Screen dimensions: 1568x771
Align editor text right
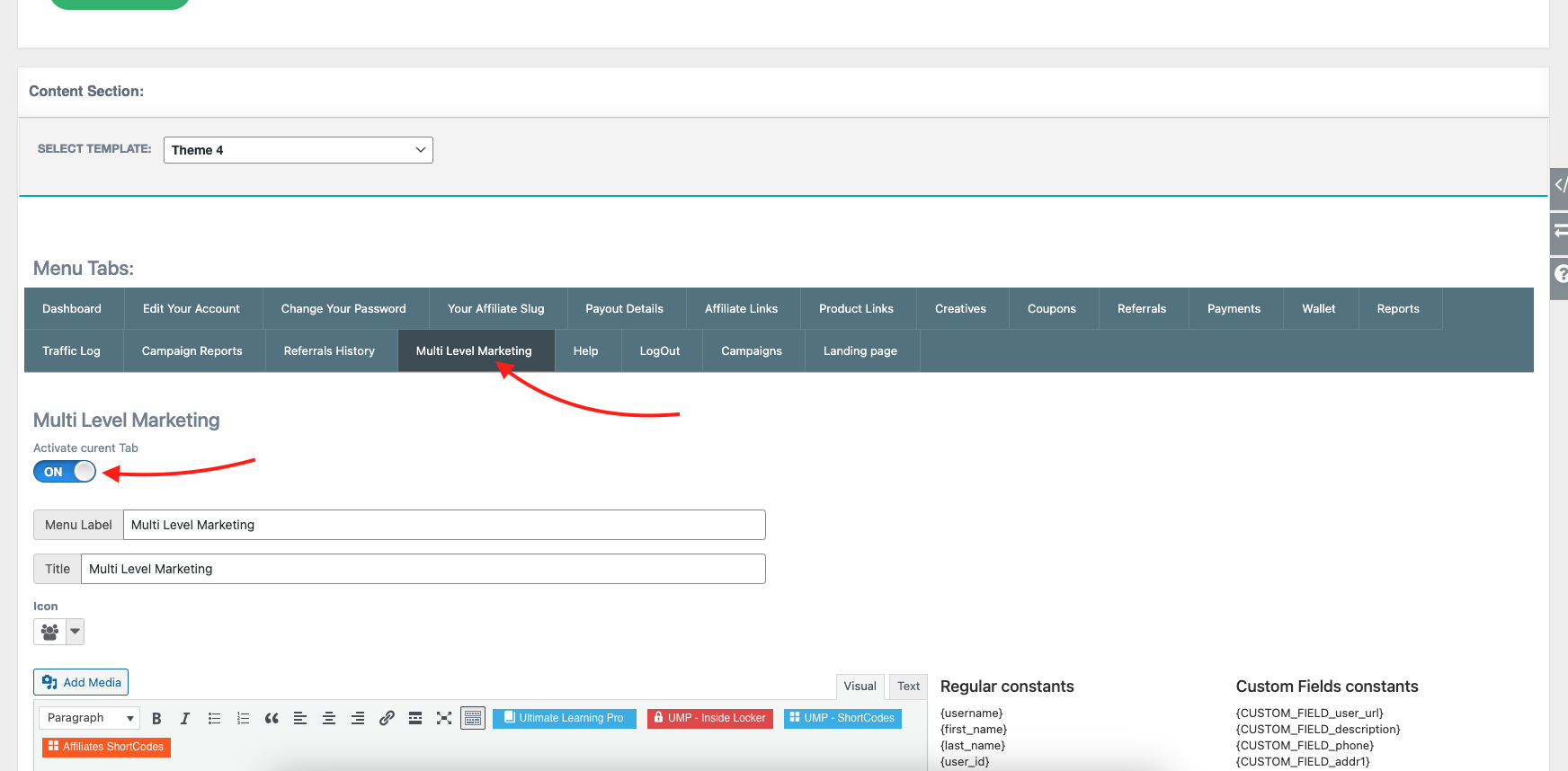pos(358,718)
